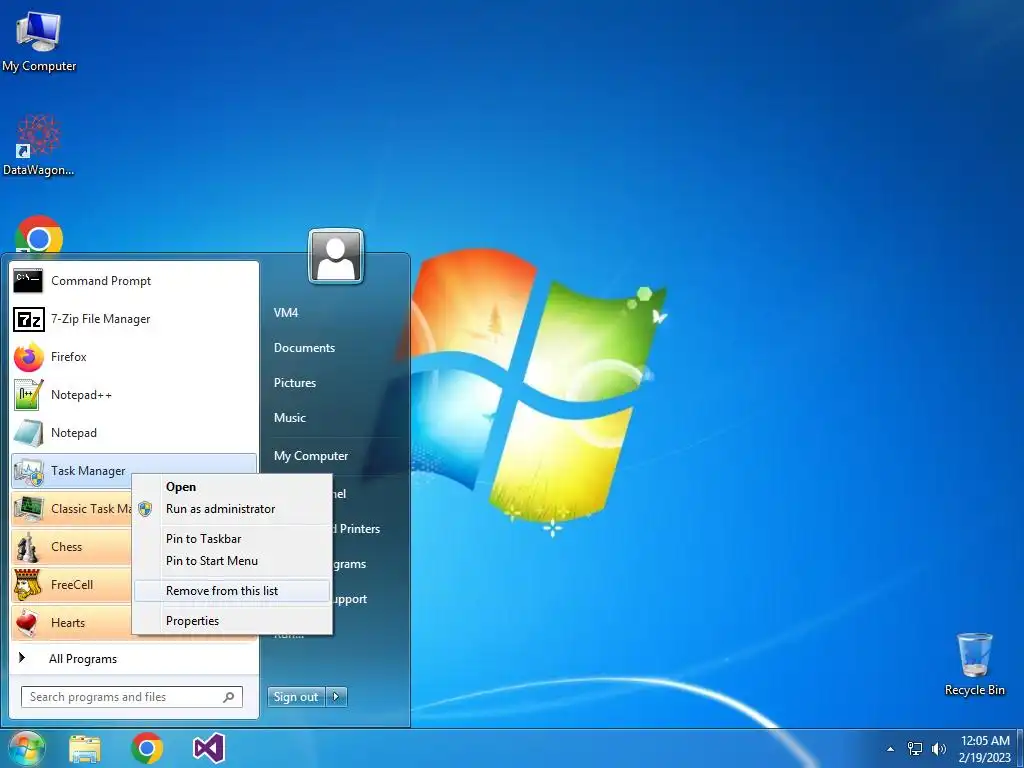
Task: Open the My Computer desktop icon
Action: [x=39, y=40]
